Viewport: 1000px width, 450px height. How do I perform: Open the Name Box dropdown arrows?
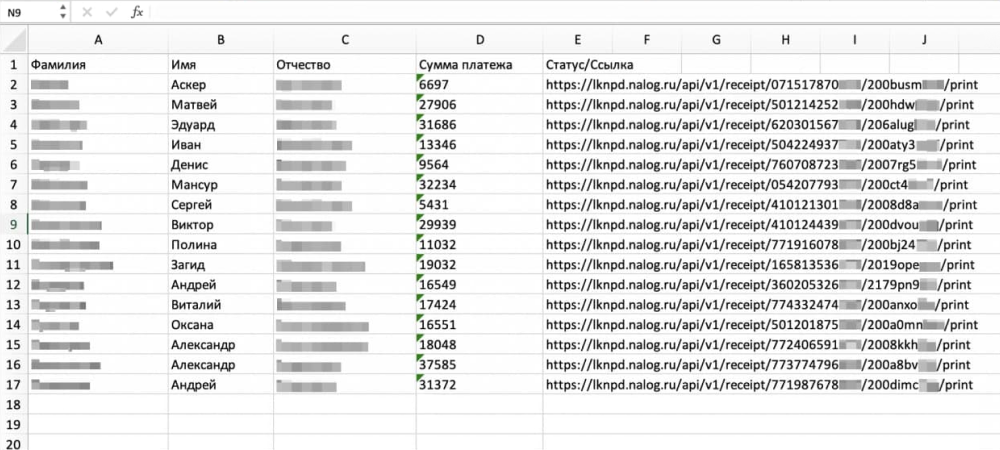coord(64,12)
